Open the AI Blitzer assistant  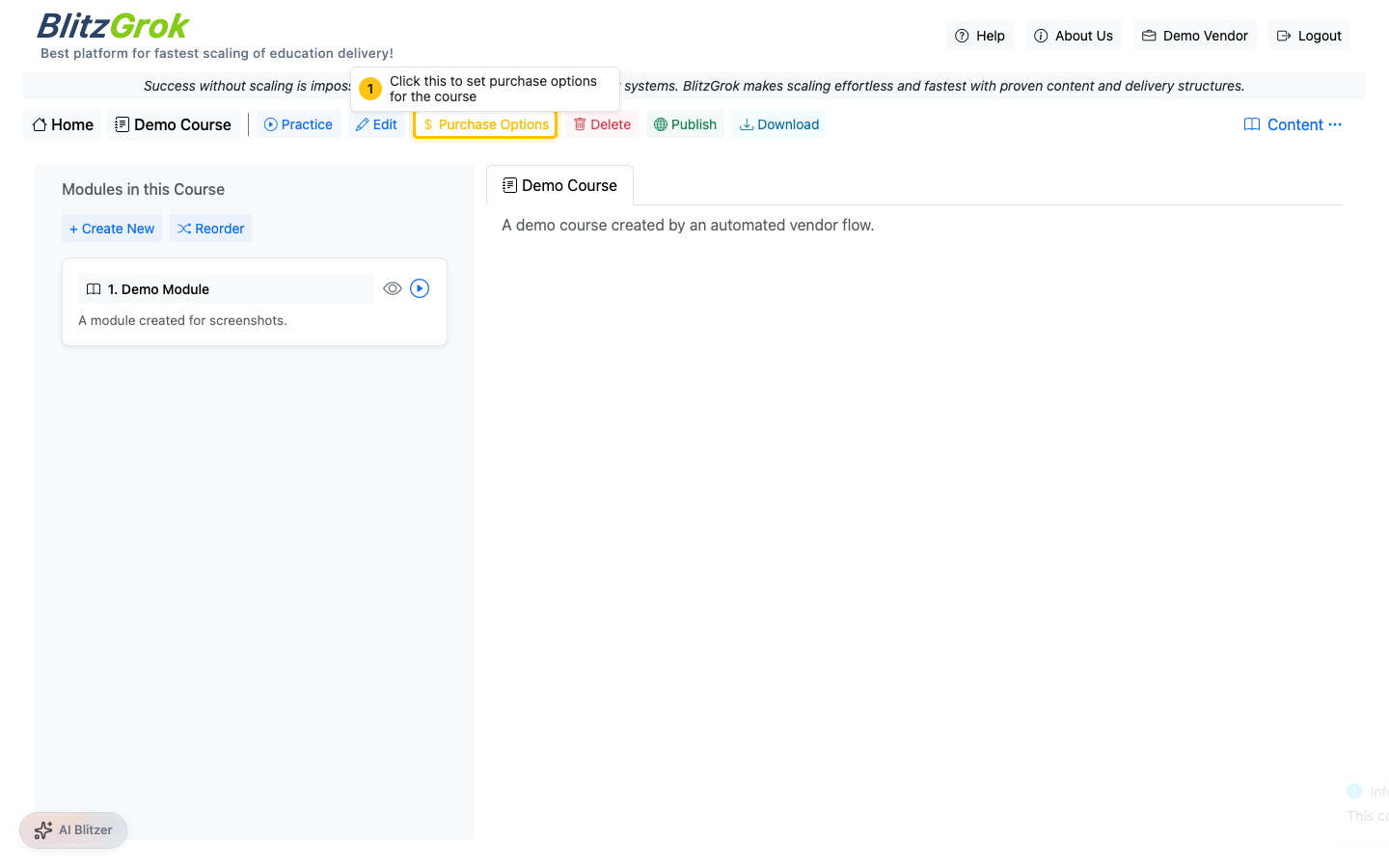pos(73,829)
